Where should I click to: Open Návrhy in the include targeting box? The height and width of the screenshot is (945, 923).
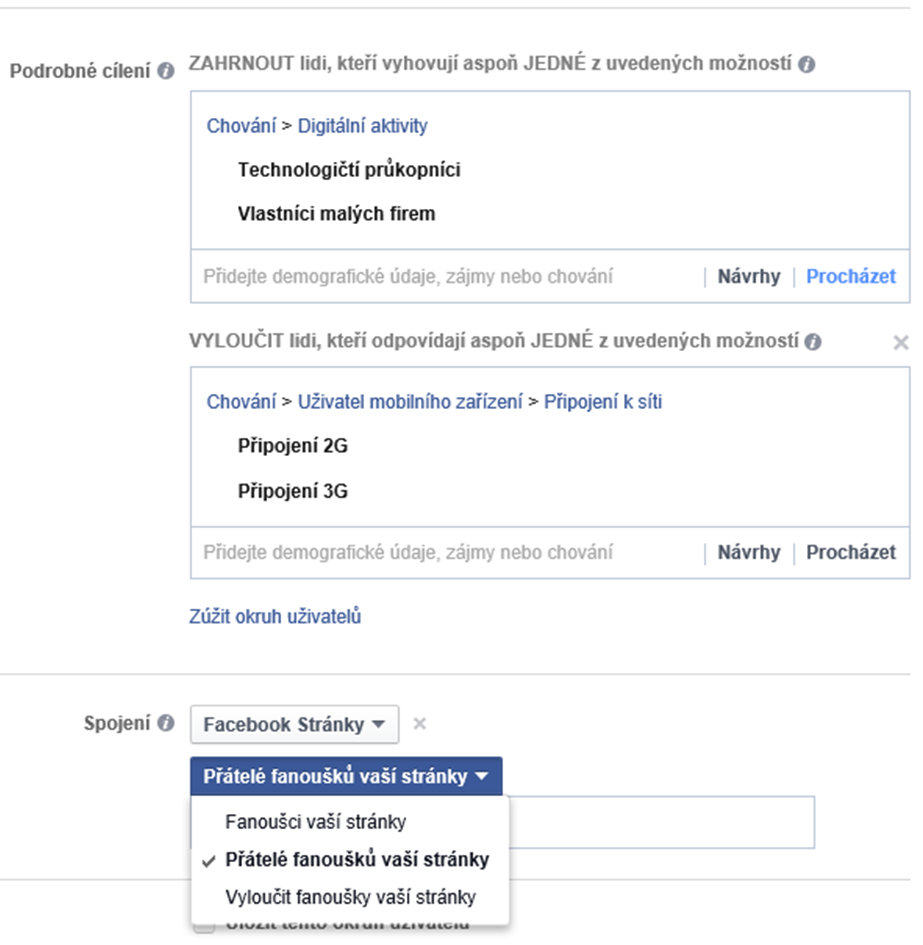tap(749, 277)
